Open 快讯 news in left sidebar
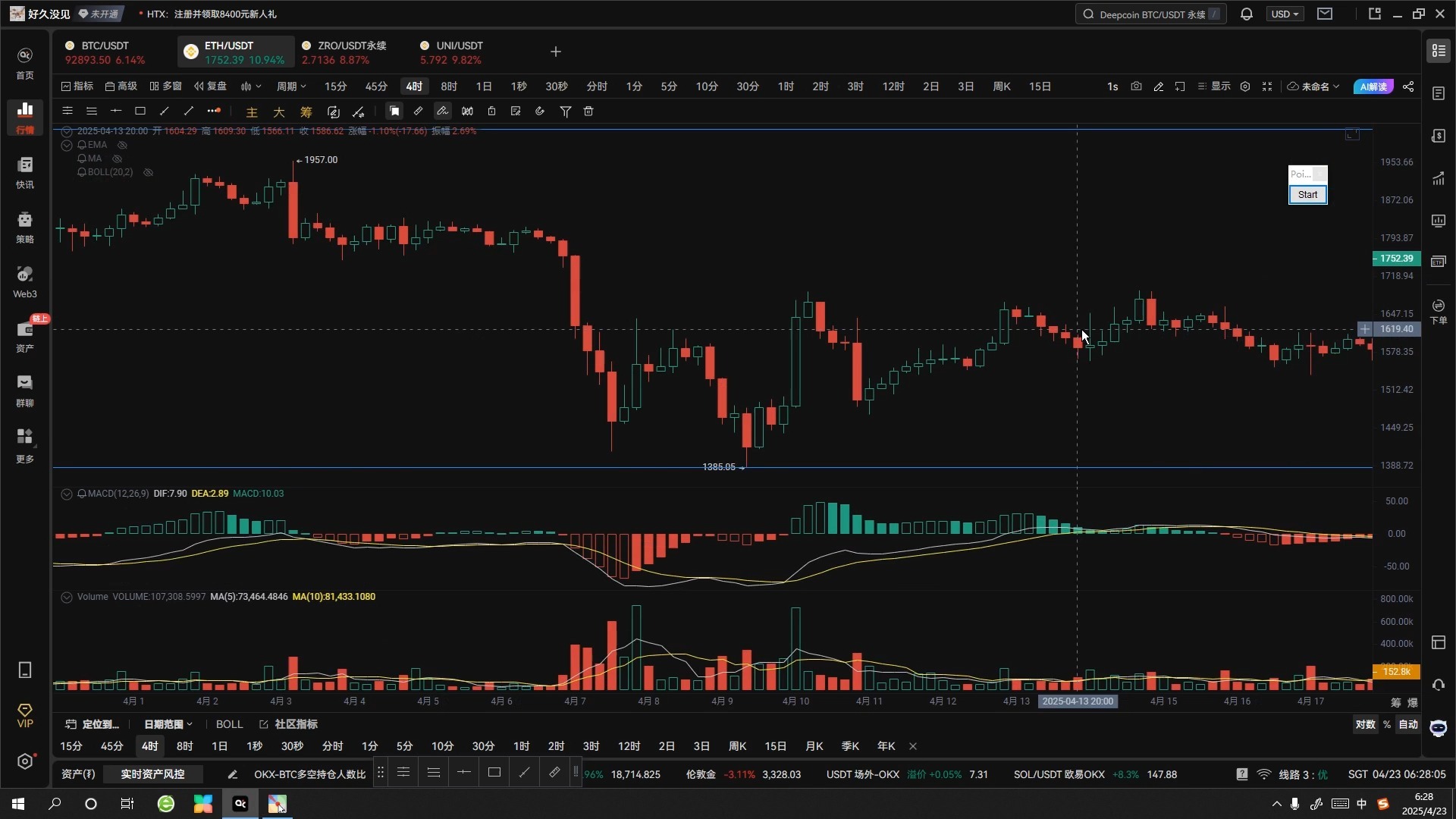The height and width of the screenshot is (819, 1456). pos(25,172)
